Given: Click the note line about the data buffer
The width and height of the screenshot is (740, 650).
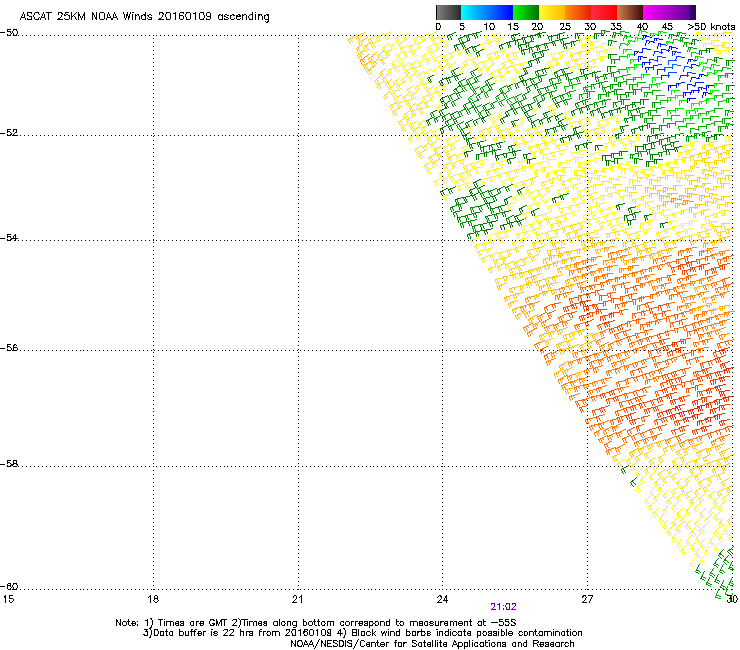Looking at the screenshot, I should click(x=362, y=633).
